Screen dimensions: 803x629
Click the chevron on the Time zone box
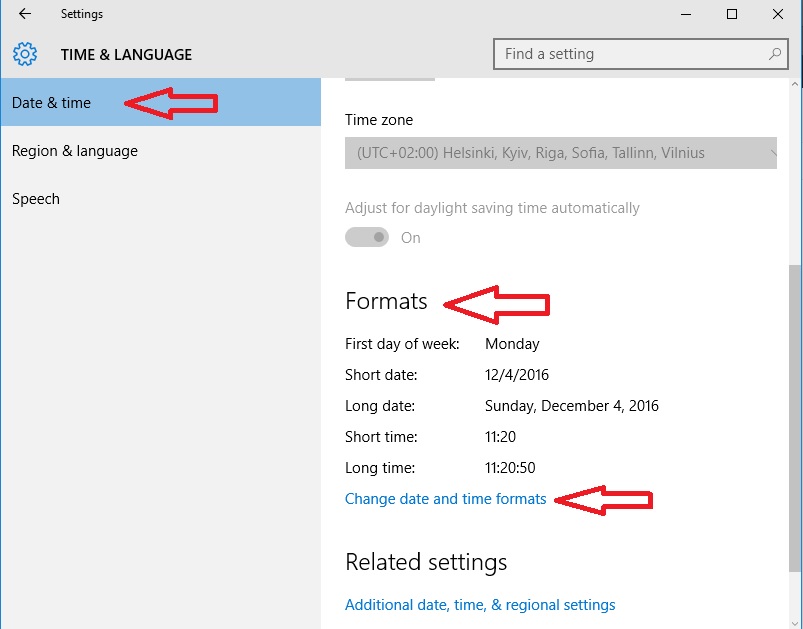click(774, 153)
